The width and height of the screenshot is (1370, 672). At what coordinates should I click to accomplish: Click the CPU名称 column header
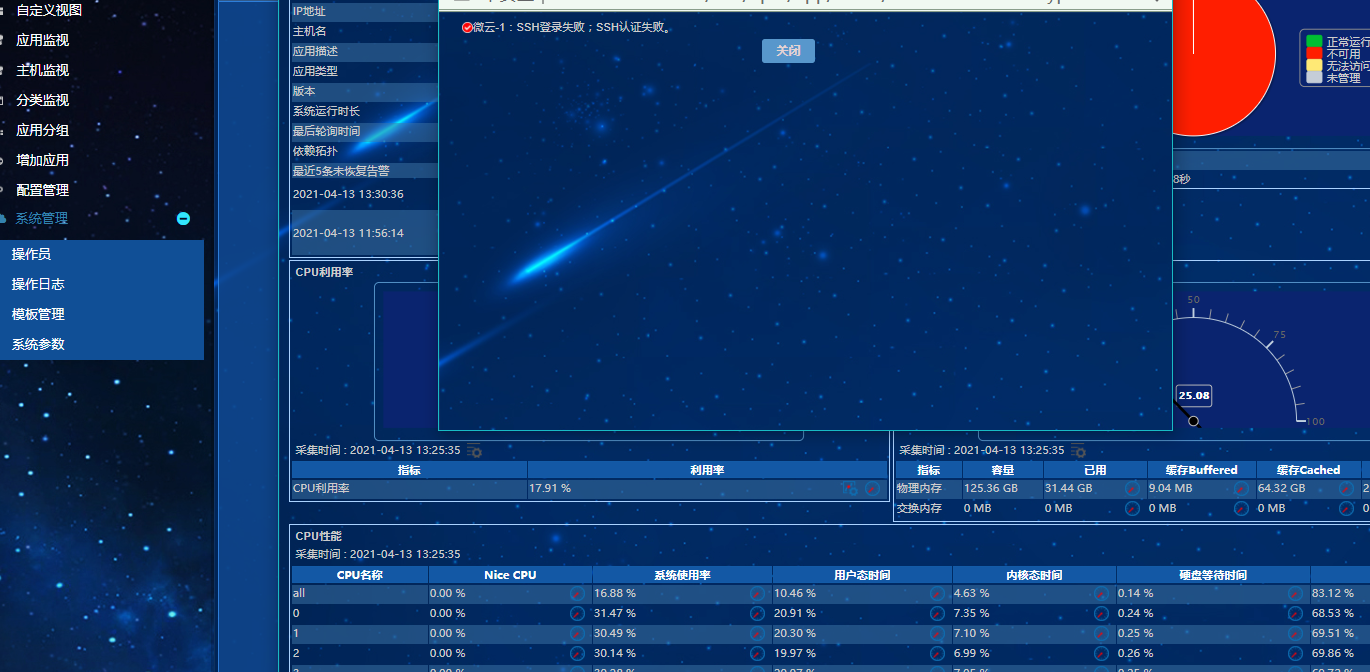point(360,575)
